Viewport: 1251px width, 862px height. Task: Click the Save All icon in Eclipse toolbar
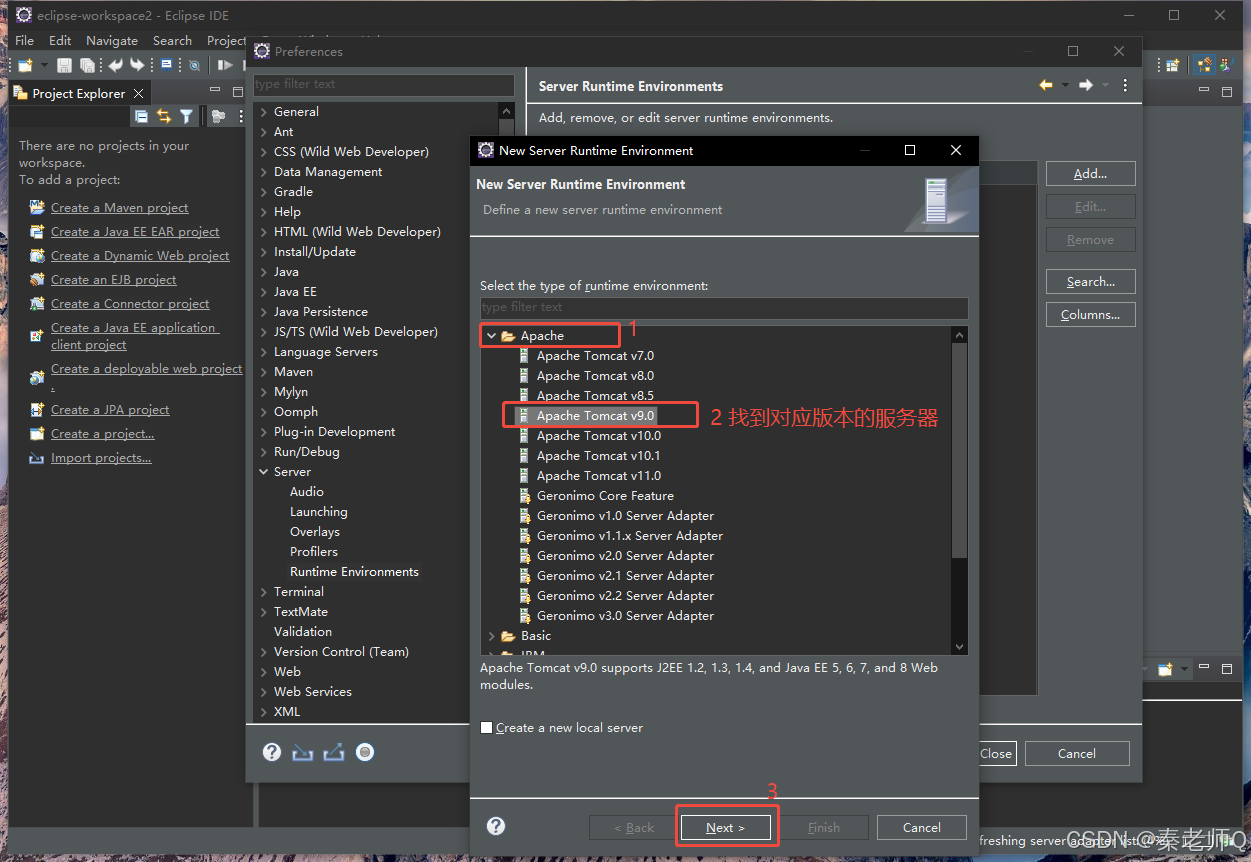point(87,65)
